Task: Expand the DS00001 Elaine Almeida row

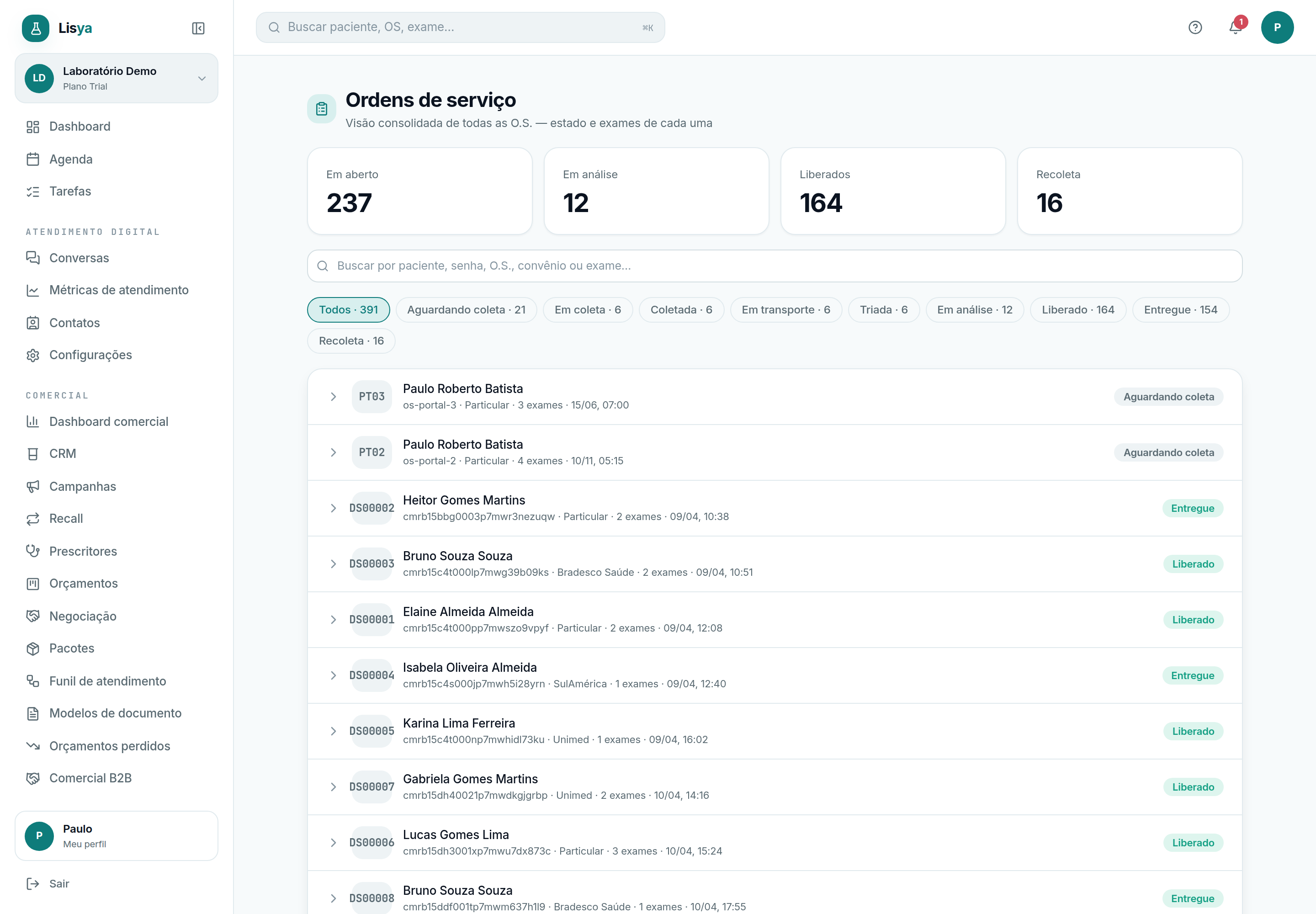Action: tap(333, 620)
